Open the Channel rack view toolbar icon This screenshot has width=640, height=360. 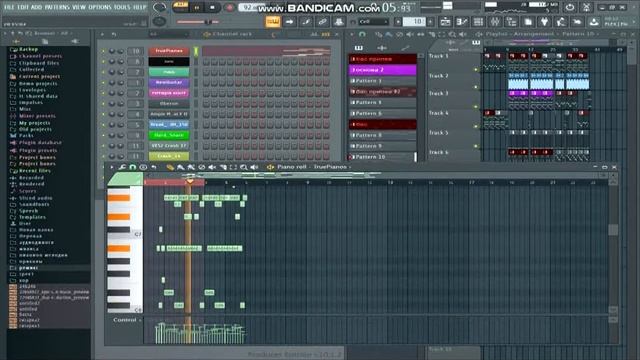coord(478,22)
